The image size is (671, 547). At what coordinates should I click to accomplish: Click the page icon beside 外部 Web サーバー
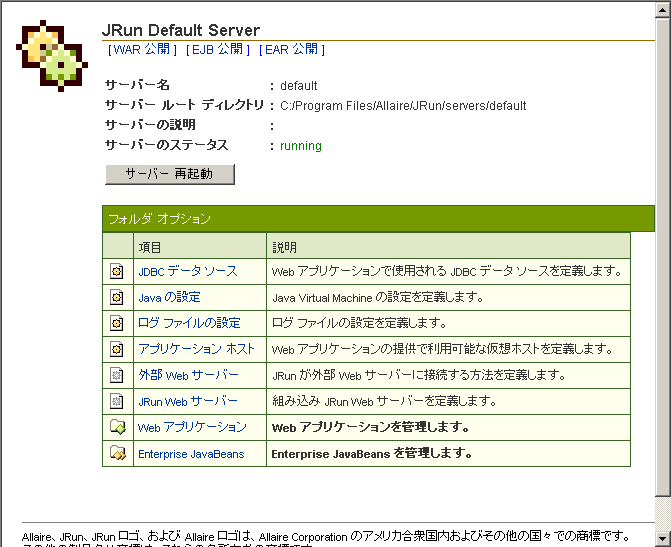(116, 375)
